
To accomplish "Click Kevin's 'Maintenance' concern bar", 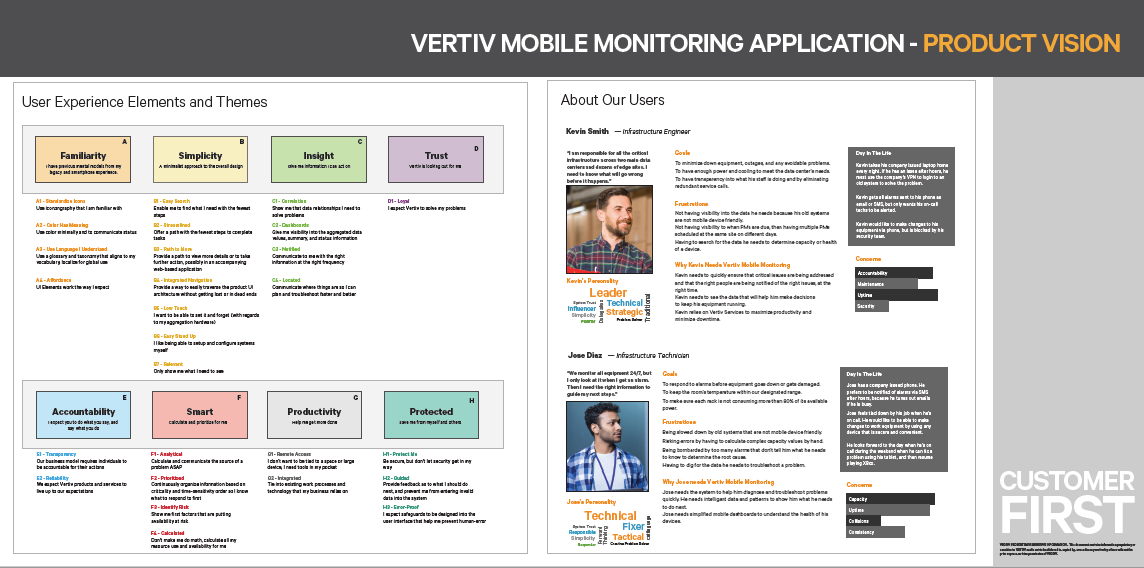I will point(886,284).
